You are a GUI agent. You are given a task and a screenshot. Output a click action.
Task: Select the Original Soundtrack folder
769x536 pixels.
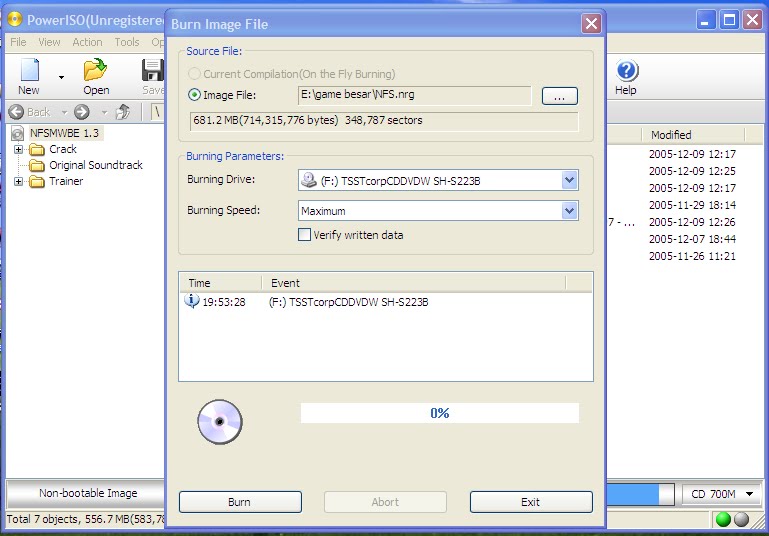[x=96, y=165]
